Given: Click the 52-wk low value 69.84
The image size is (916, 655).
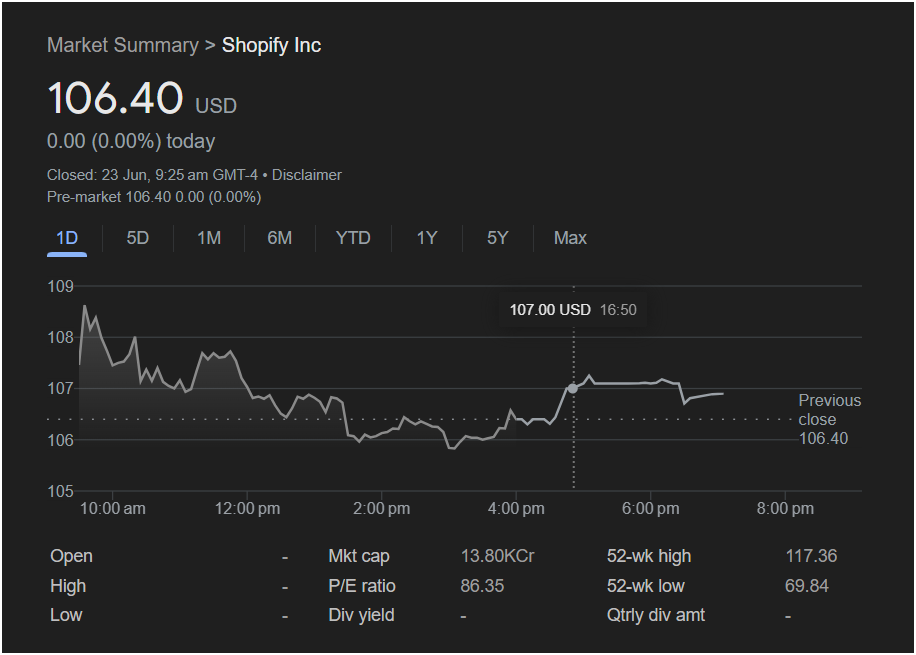Looking at the screenshot, I should tap(807, 586).
